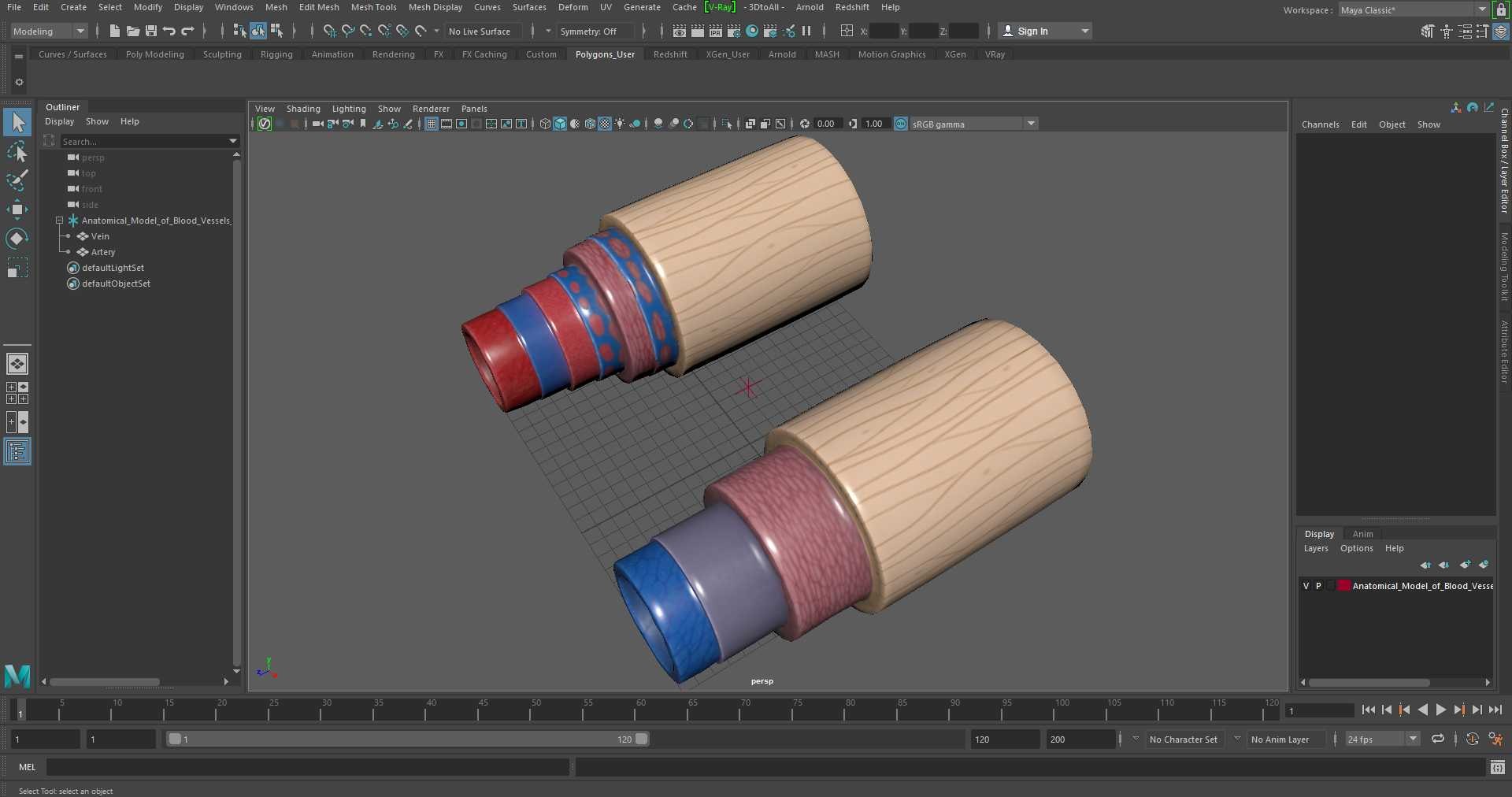1512x797 pixels.
Task: Toggle playback P for Anatomical_Model layer
Action: coord(1319,586)
